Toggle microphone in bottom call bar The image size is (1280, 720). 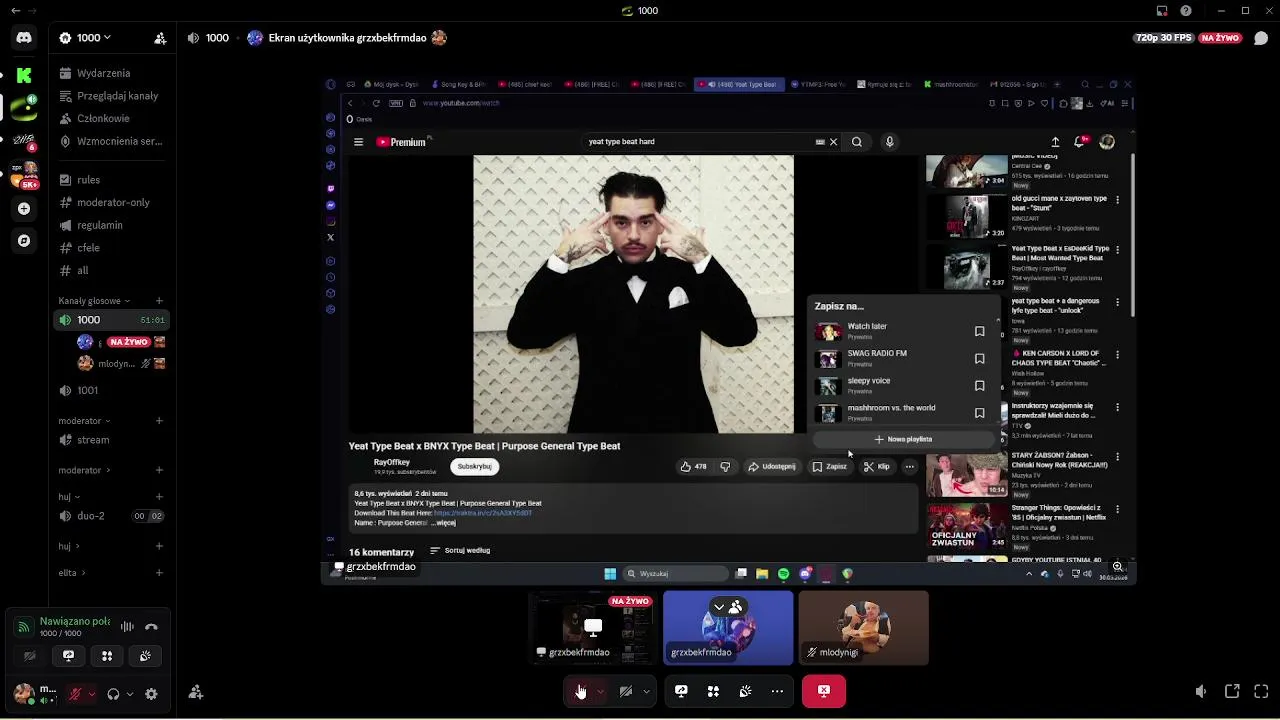coord(581,691)
